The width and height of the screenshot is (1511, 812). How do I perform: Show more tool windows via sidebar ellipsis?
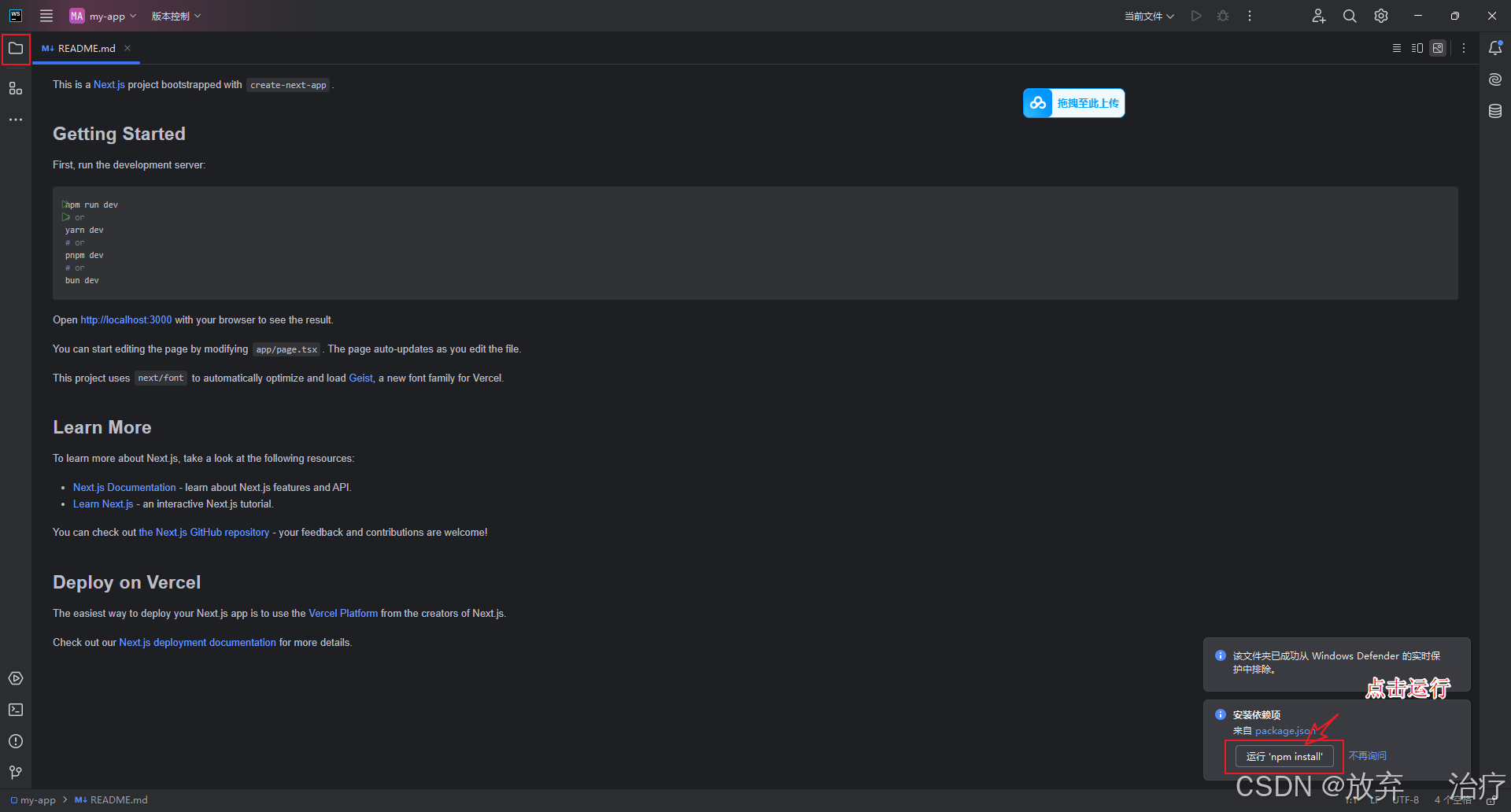coord(16,120)
